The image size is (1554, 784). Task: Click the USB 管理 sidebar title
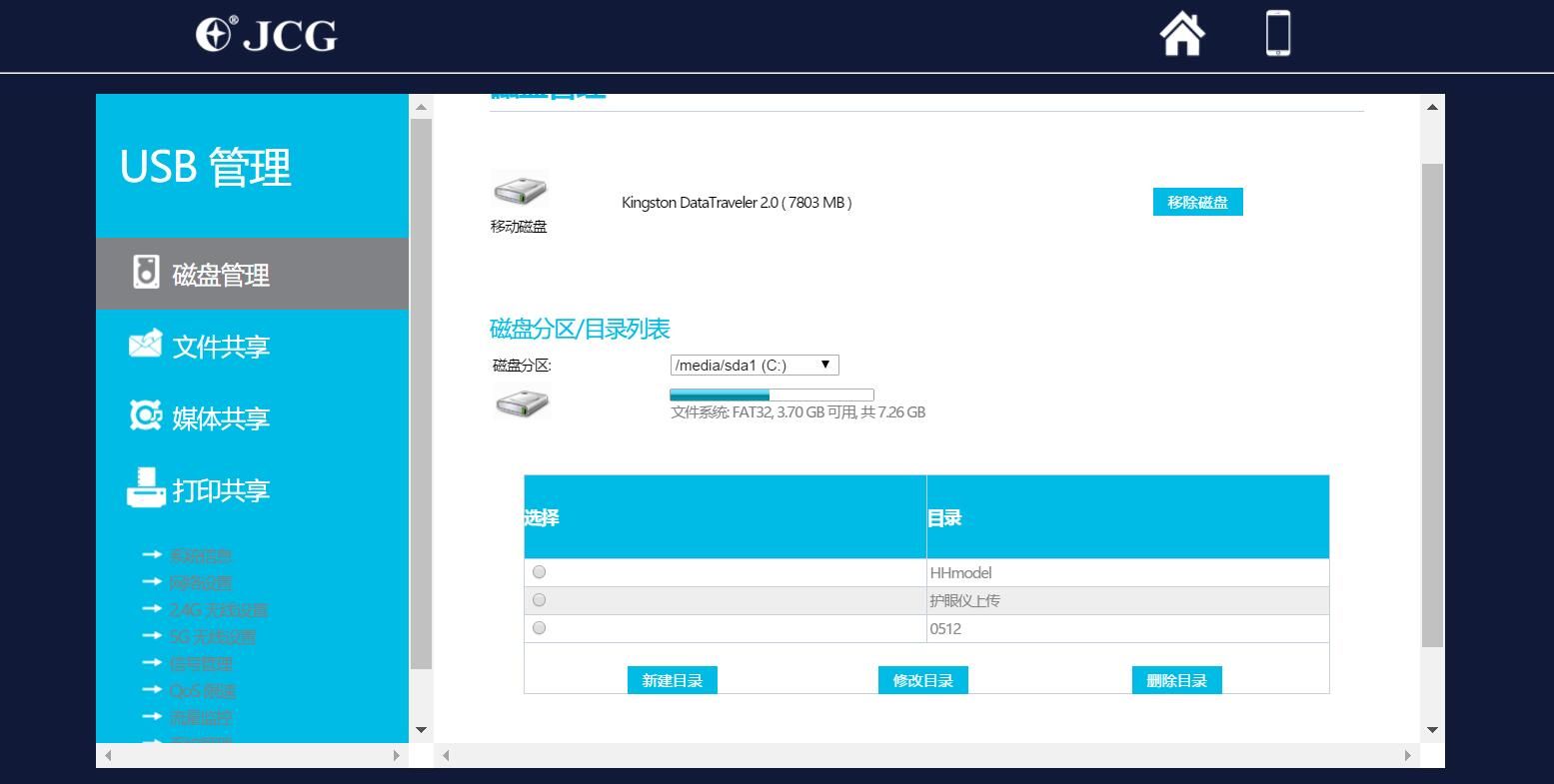point(206,167)
